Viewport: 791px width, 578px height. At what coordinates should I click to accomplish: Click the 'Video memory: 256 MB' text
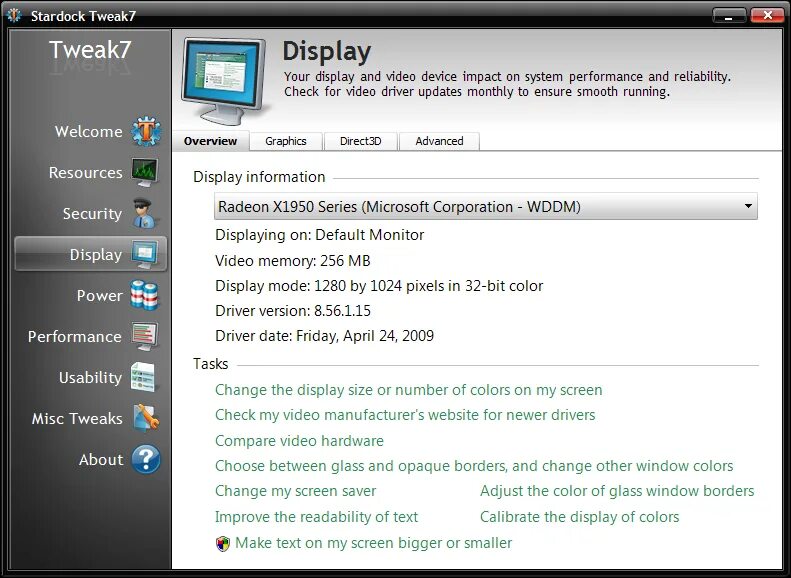pyautogui.click(x=293, y=261)
